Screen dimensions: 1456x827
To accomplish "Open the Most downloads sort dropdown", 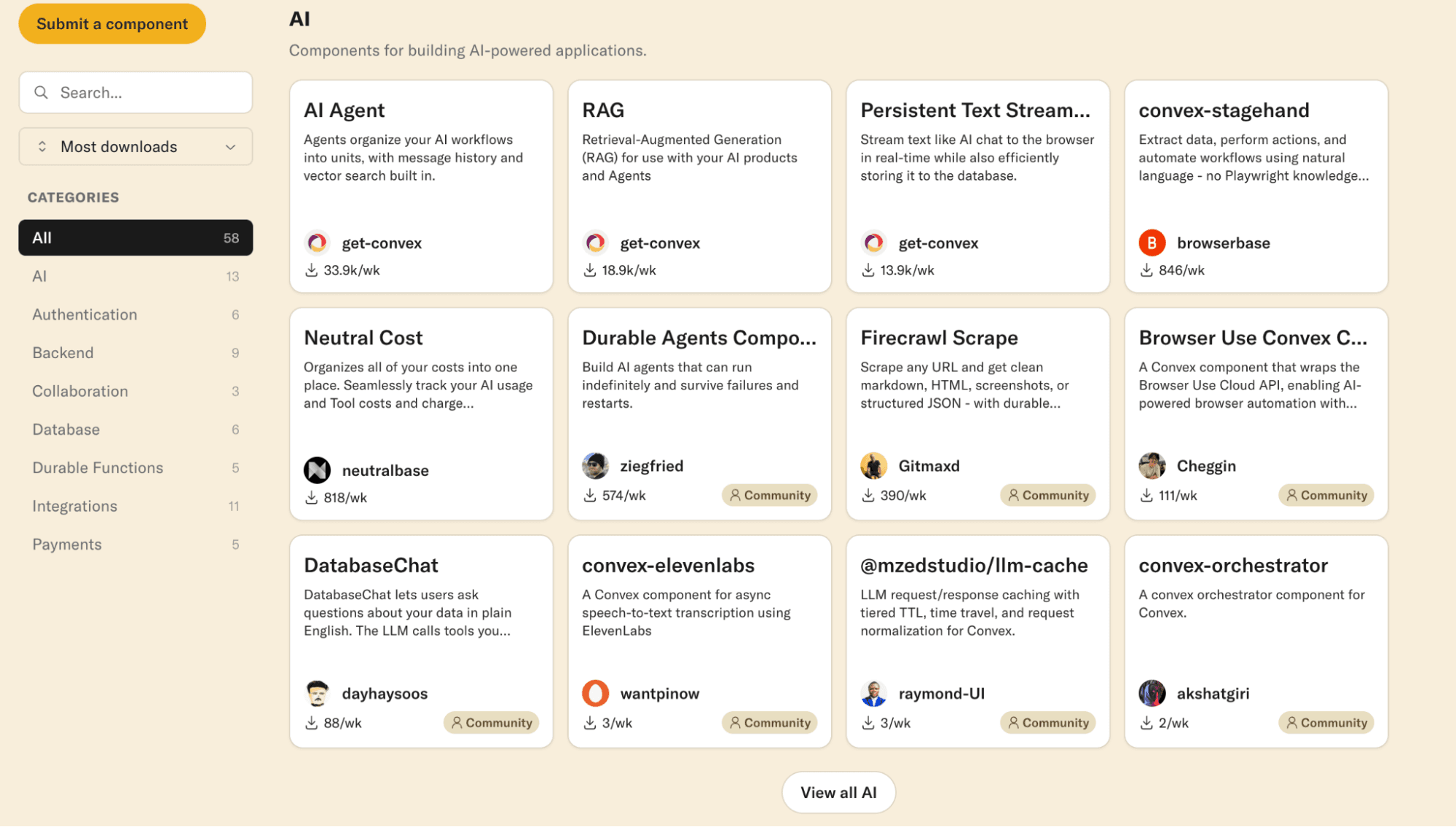I will coord(135,147).
